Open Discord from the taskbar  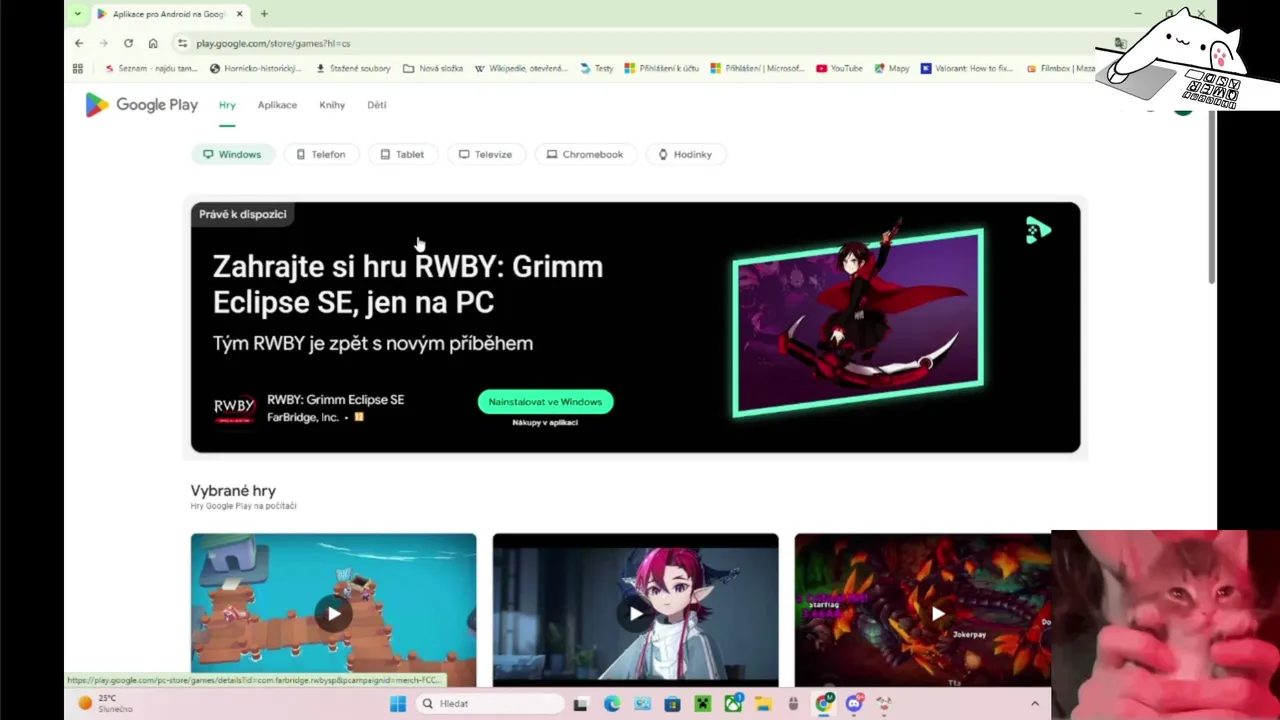854,704
